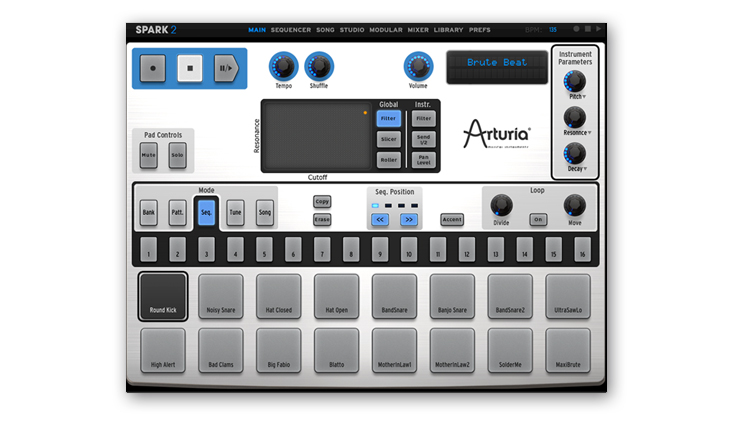Select Seq. mode

click(x=207, y=212)
